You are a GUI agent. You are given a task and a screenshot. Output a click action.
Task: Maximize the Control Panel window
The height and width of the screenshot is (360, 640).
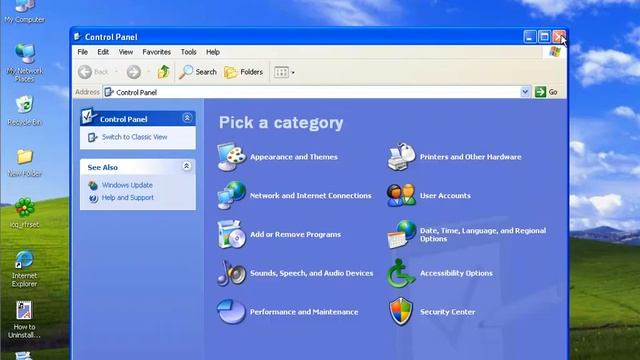point(544,37)
